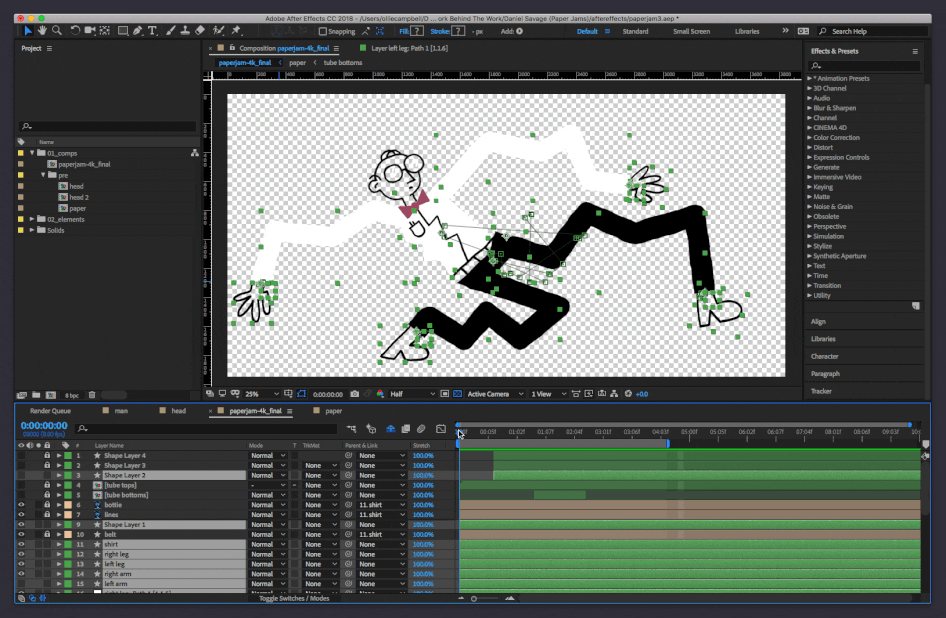Viewport: 946px width, 618px height.
Task: Click the snapshot camera icon in viewer
Action: (355, 394)
